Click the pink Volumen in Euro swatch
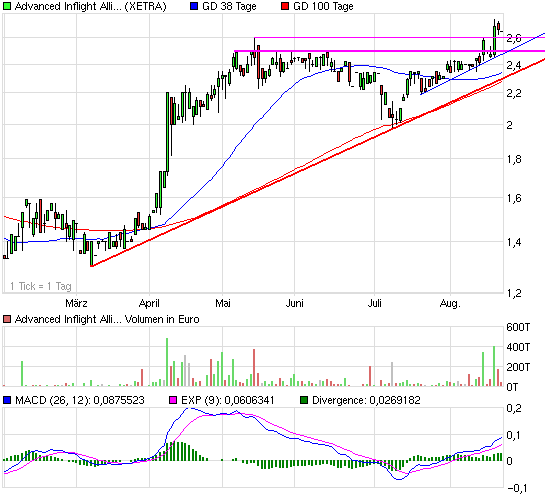This screenshot has height=496, width=545. click(7, 319)
